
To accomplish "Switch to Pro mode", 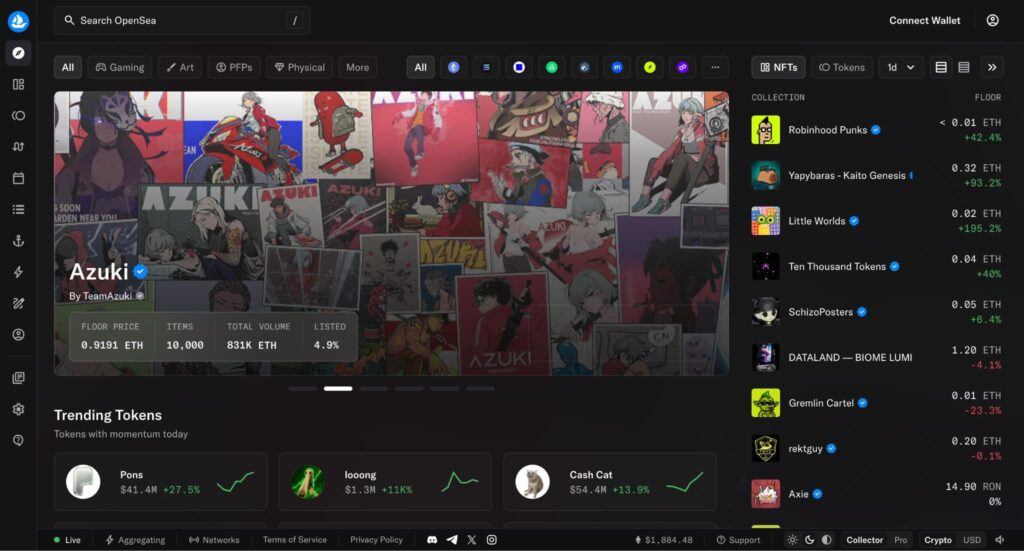I will pyautogui.click(x=901, y=540).
